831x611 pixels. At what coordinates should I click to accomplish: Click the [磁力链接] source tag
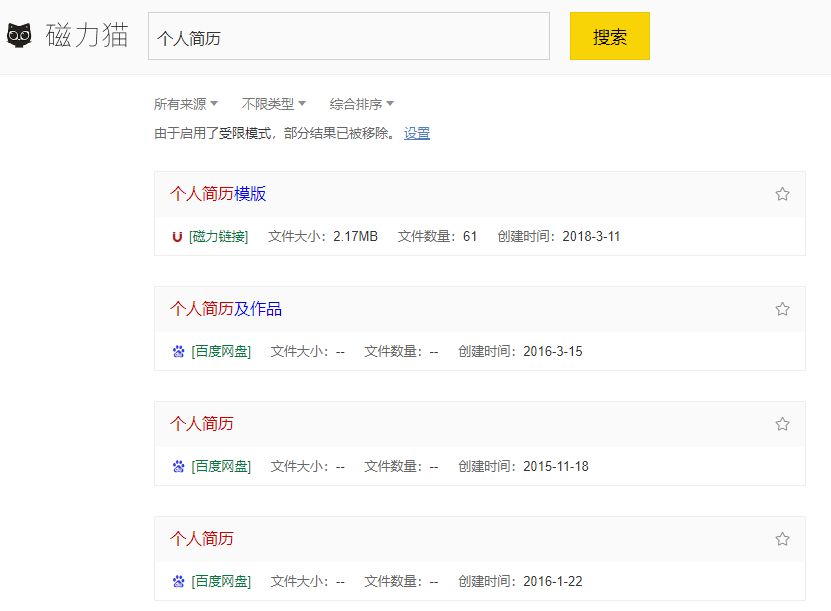coord(219,237)
